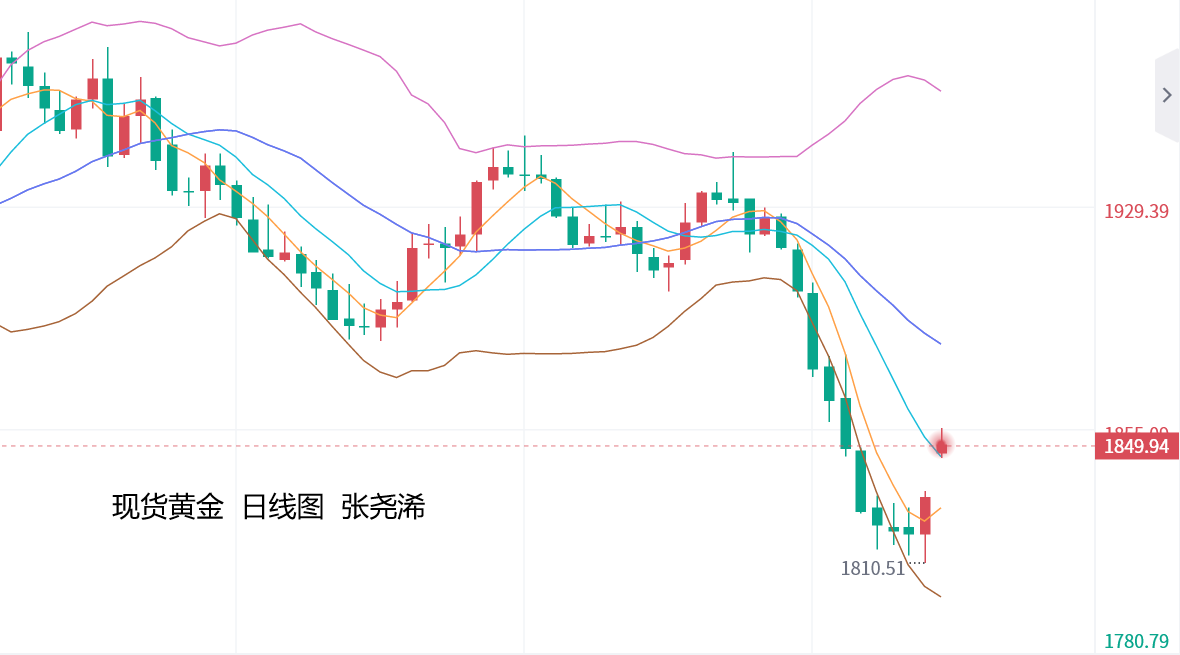Select the small green candle left of last red candle
This screenshot has width=1180, height=655.
point(909,531)
